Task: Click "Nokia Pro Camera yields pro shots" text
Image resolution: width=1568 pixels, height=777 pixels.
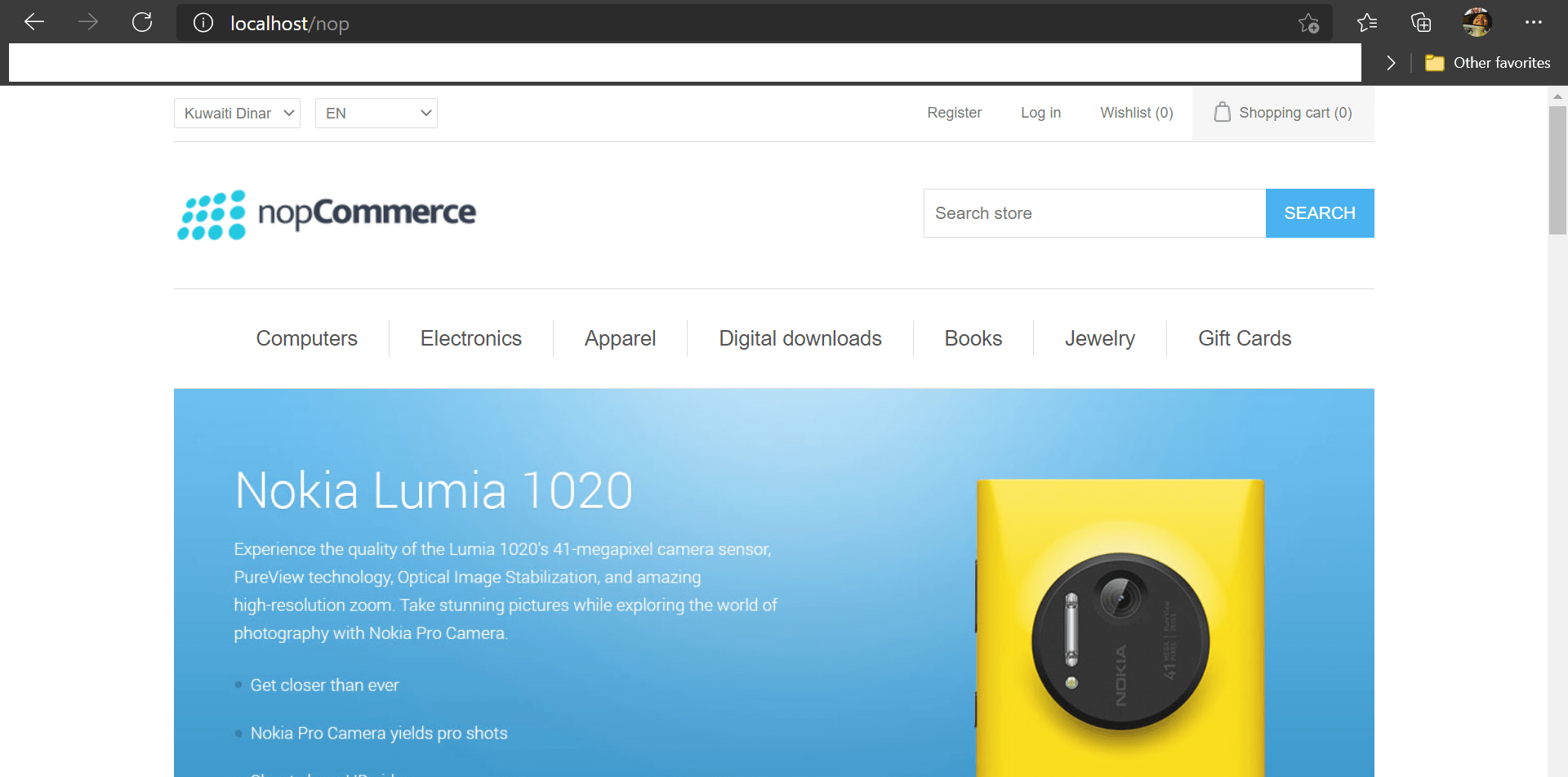Action: tap(379, 733)
